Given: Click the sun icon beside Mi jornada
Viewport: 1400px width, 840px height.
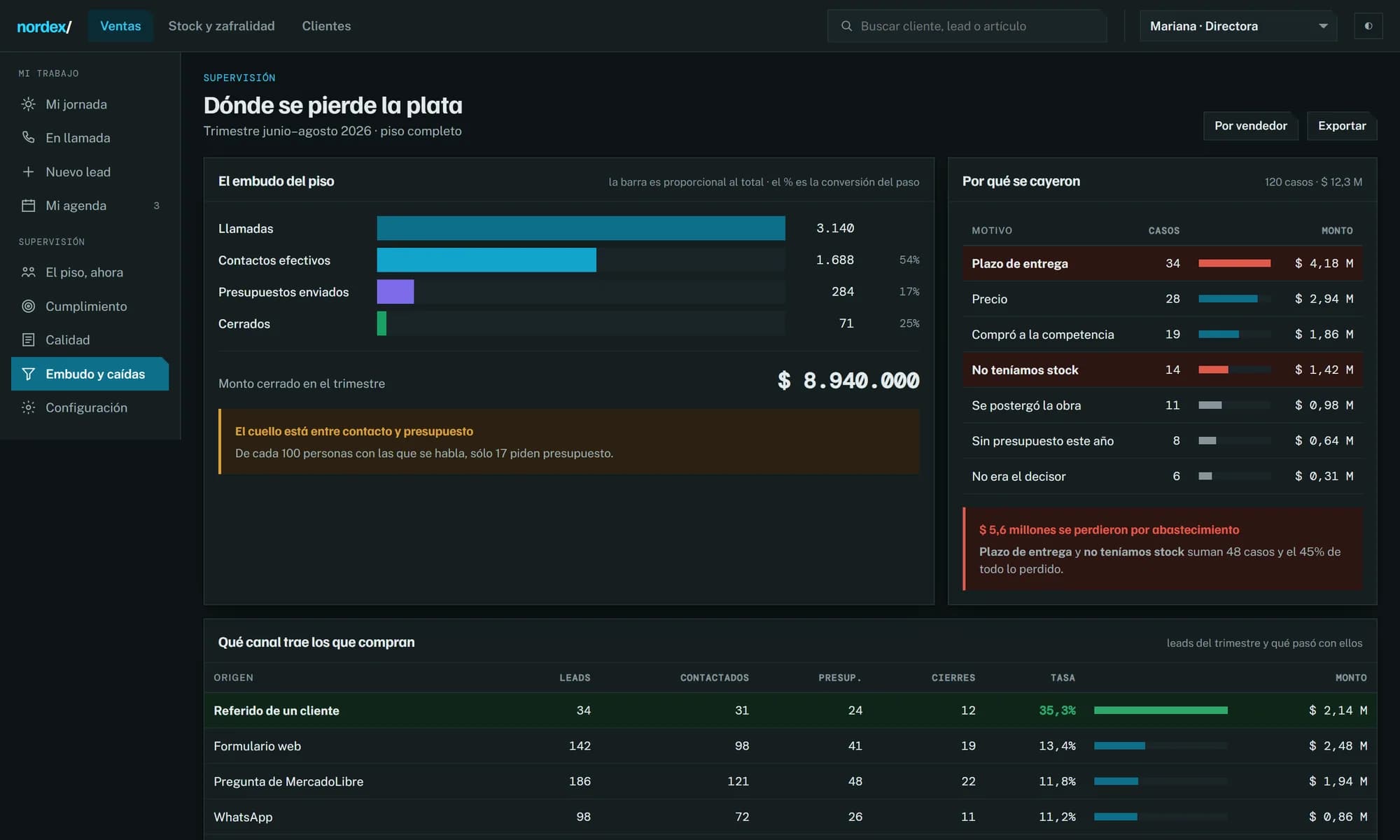Looking at the screenshot, I should point(28,104).
